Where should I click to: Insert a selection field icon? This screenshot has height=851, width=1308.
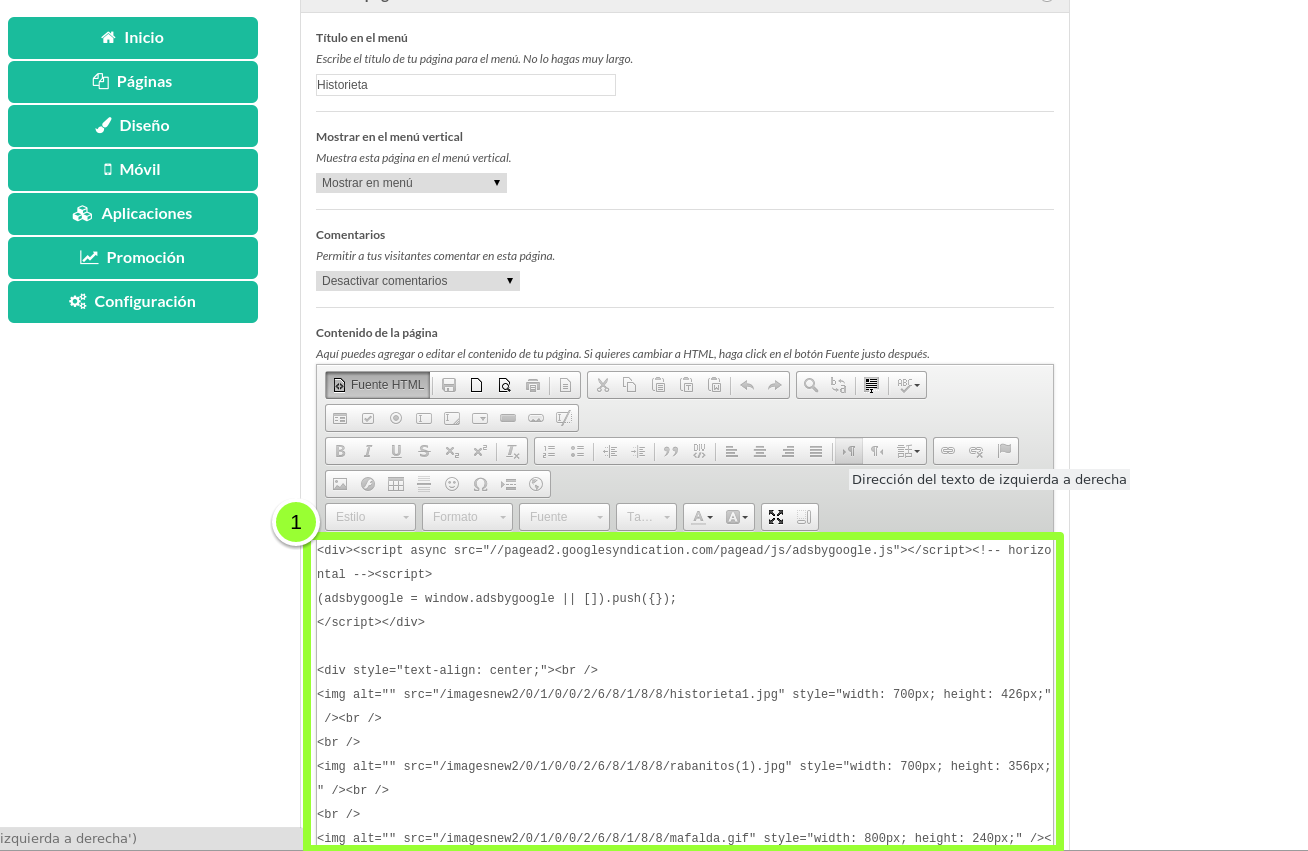480,418
